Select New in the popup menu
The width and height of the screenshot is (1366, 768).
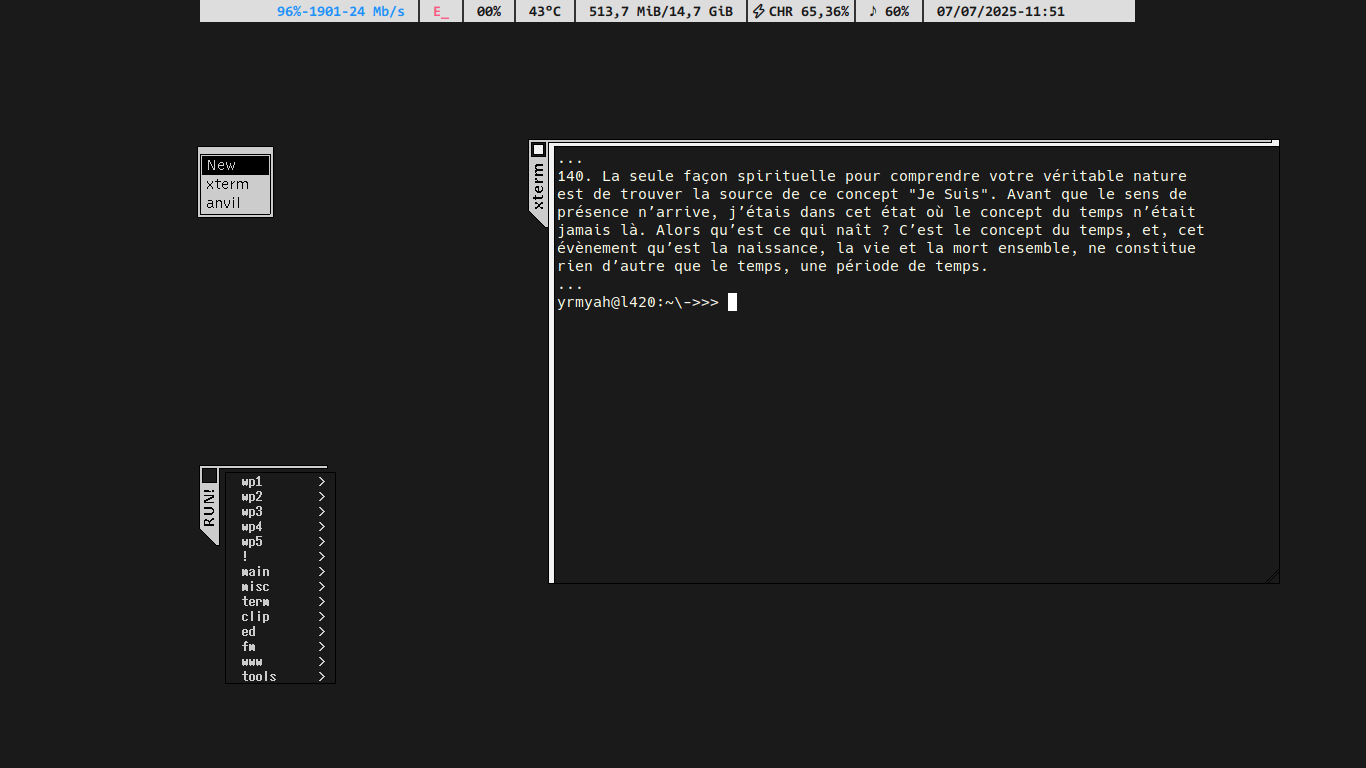[x=235, y=166]
